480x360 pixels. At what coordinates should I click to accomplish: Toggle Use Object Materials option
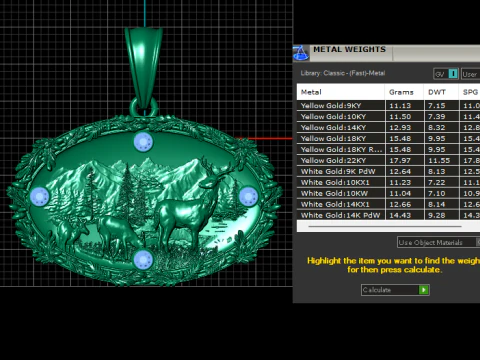click(x=439, y=242)
